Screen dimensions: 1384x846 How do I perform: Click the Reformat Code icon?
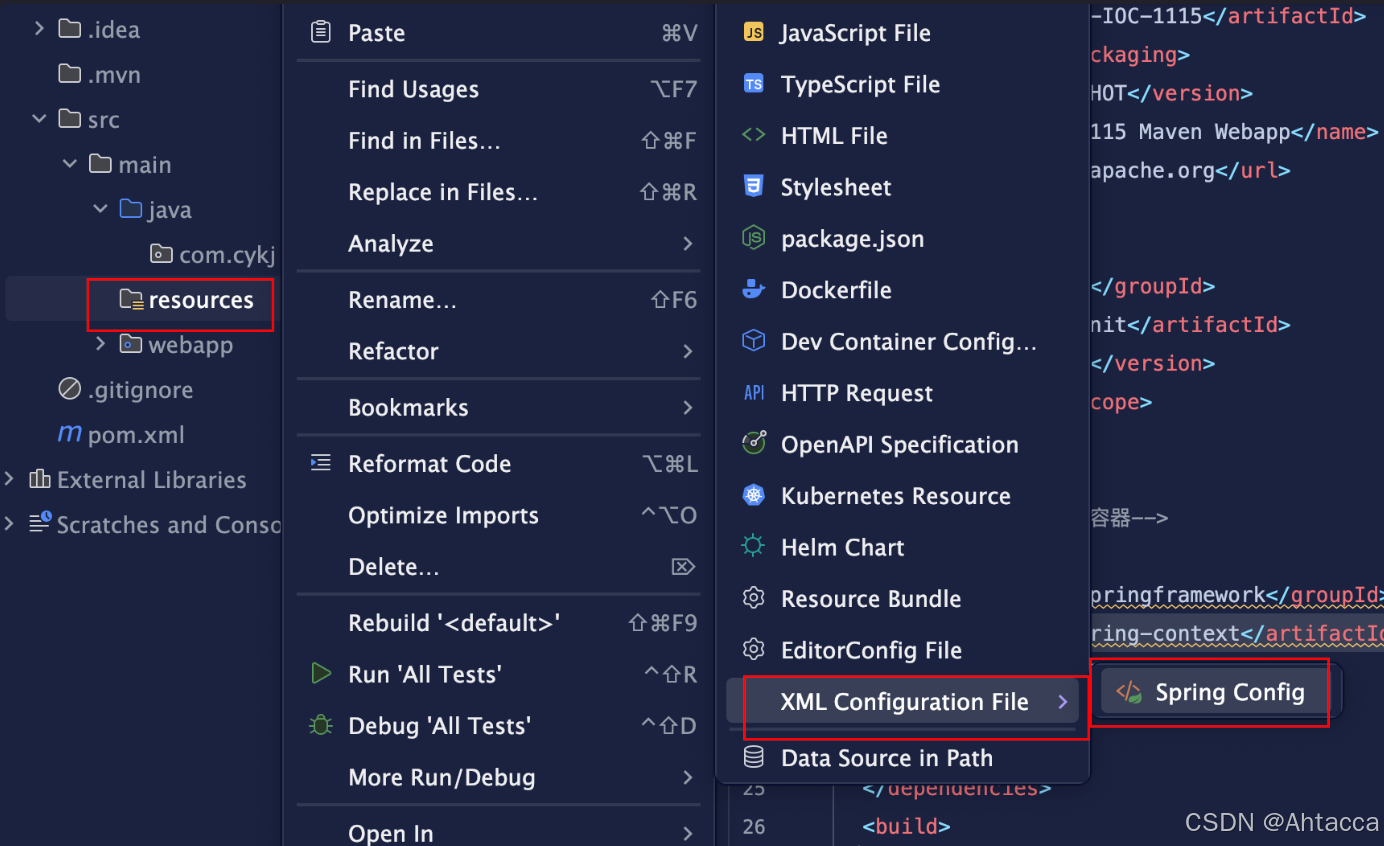pos(320,463)
